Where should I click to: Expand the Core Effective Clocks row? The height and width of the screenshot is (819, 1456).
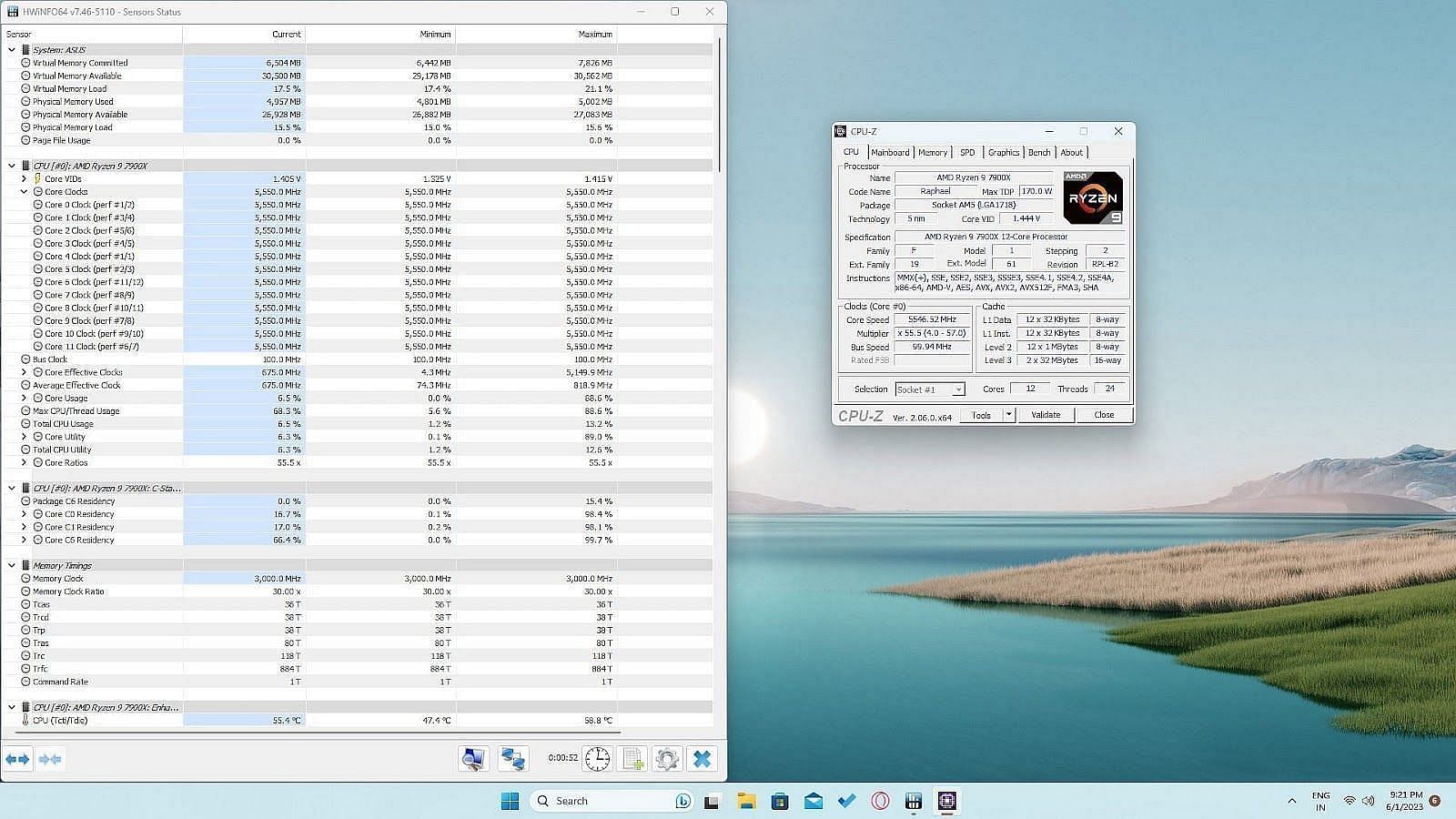[25, 372]
